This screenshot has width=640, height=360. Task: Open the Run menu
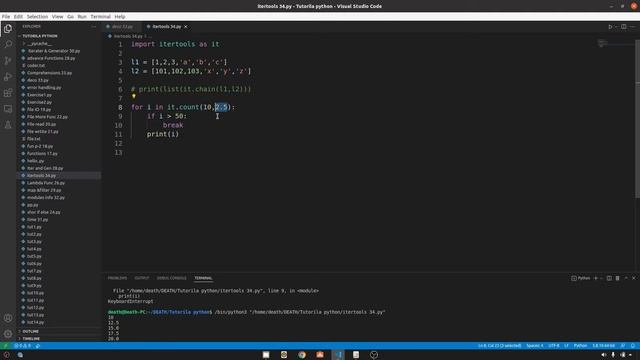coord(82,17)
